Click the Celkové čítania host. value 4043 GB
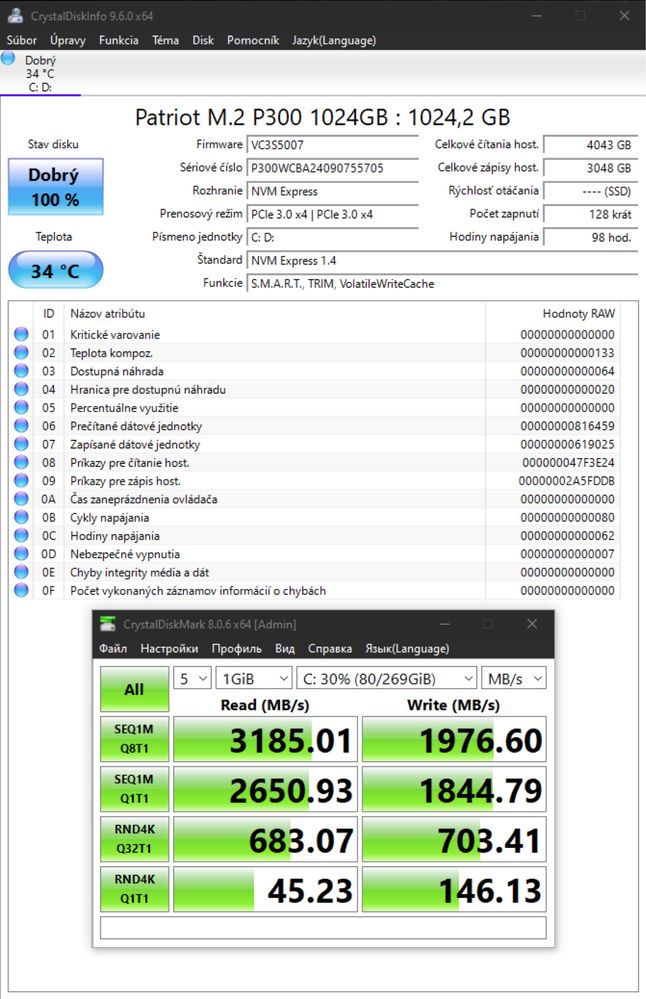The image size is (646, 999). (x=589, y=145)
